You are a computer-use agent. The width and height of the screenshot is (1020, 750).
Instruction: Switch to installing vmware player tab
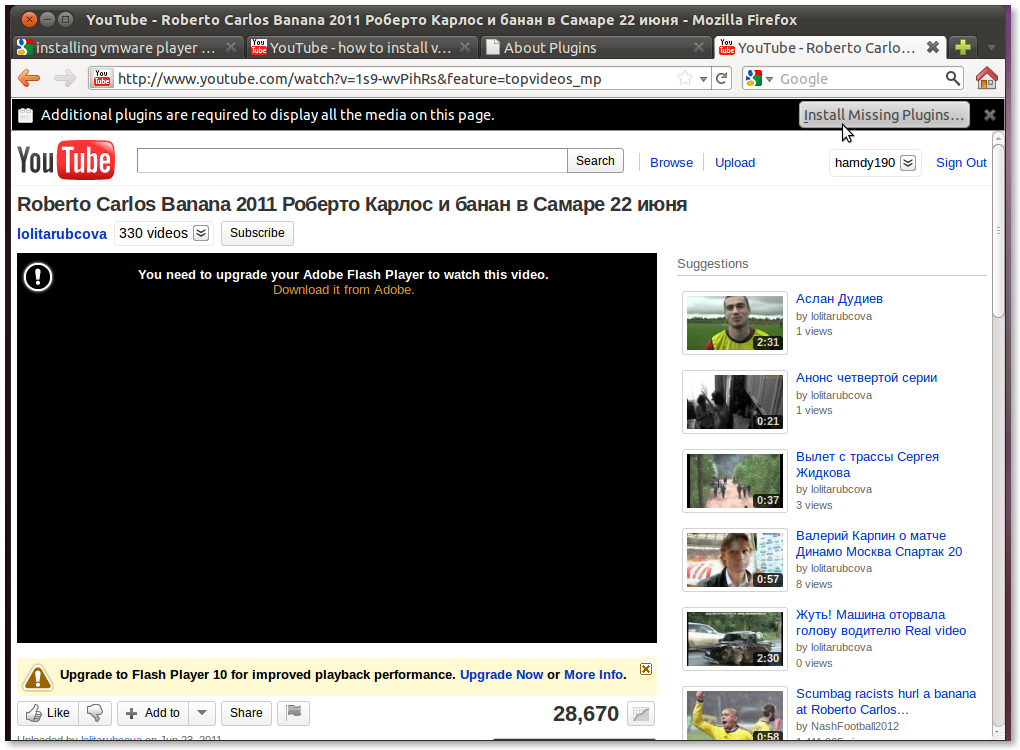click(128, 47)
